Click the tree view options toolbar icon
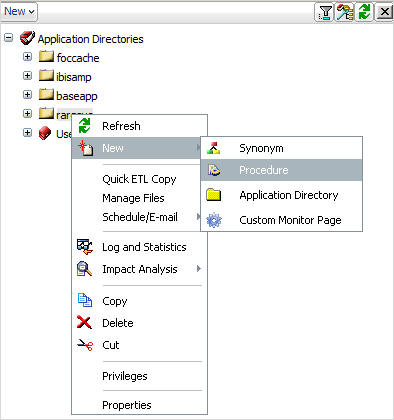The image size is (394, 420). coord(344,12)
